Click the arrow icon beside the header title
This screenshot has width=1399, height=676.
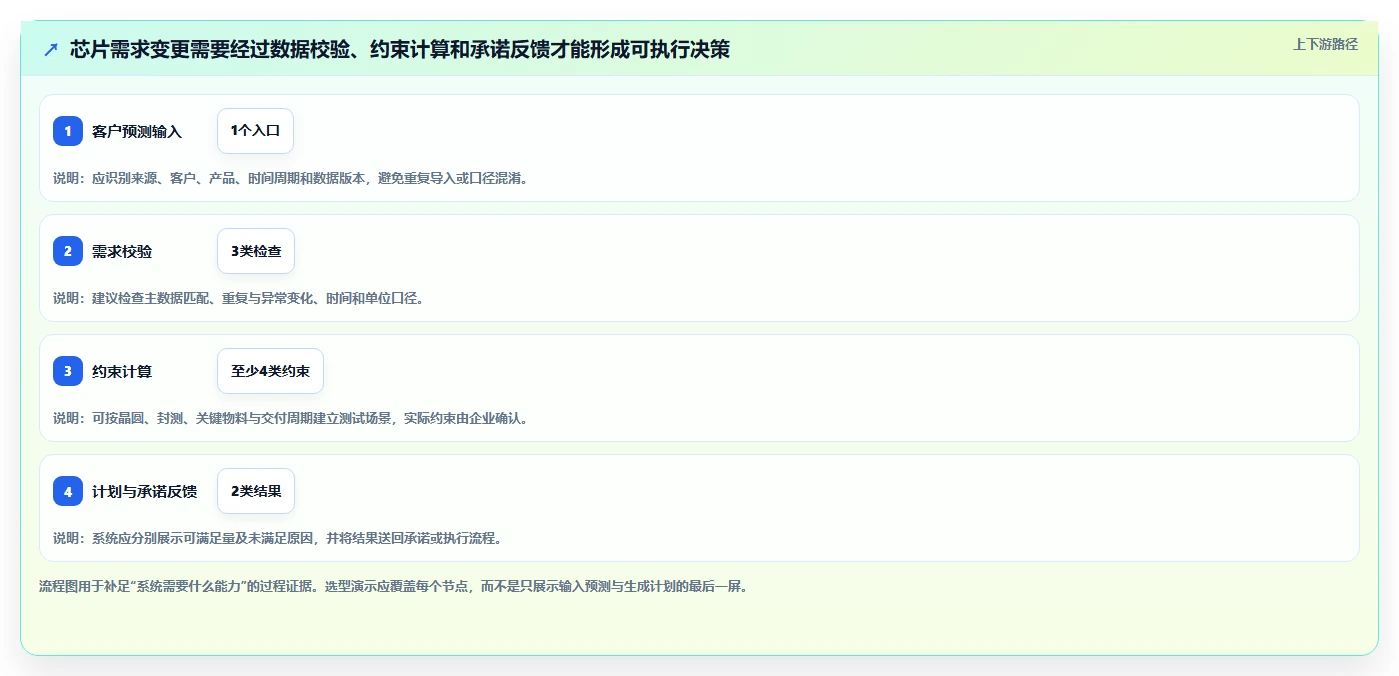(x=51, y=49)
